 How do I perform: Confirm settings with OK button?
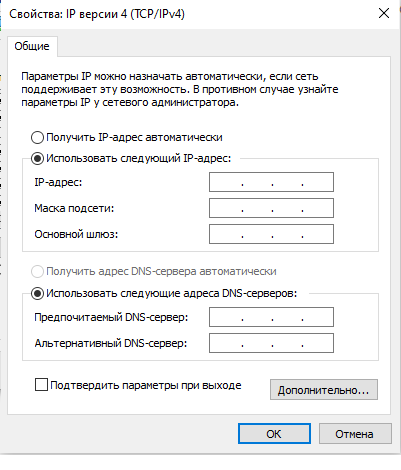(x=274, y=434)
